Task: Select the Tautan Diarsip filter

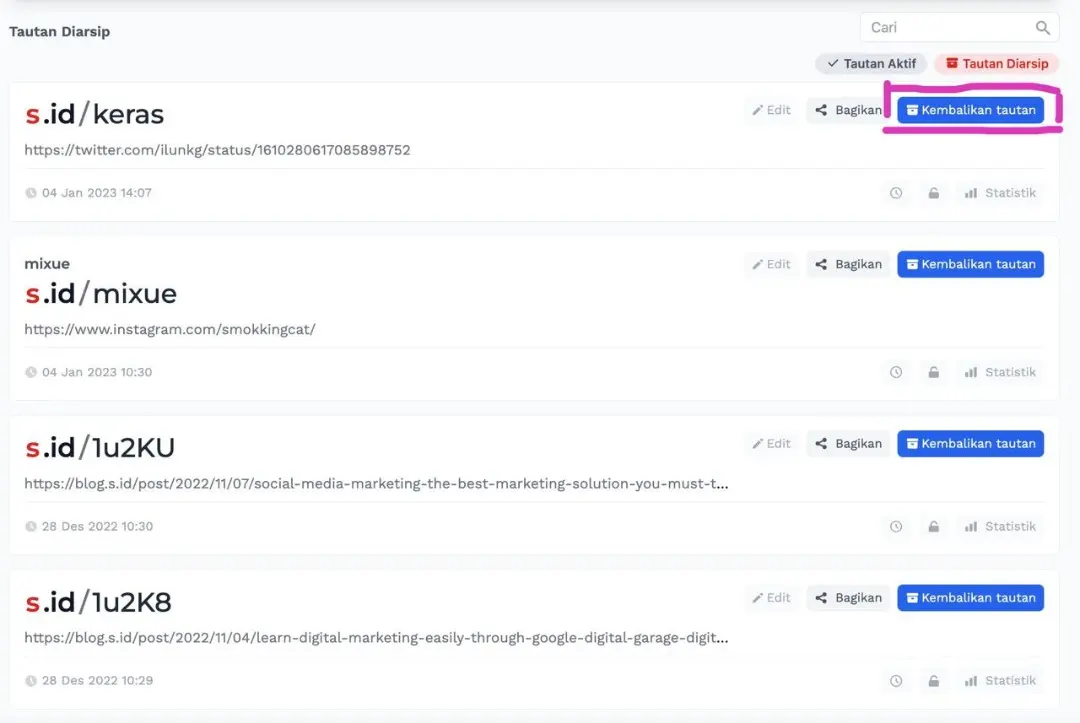Action: coord(996,64)
